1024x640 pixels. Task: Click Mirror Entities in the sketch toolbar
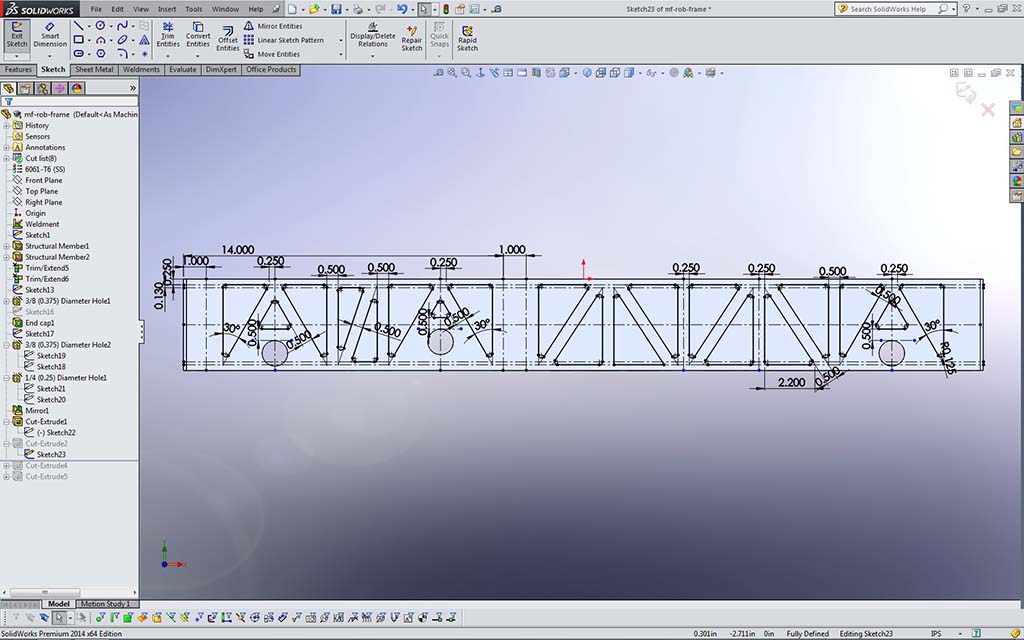click(279, 26)
